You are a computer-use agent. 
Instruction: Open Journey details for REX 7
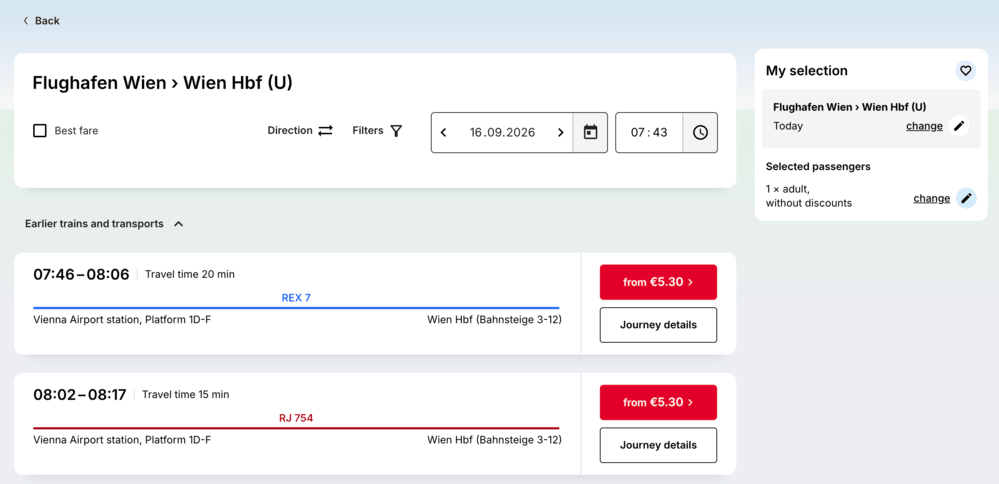click(658, 325)
